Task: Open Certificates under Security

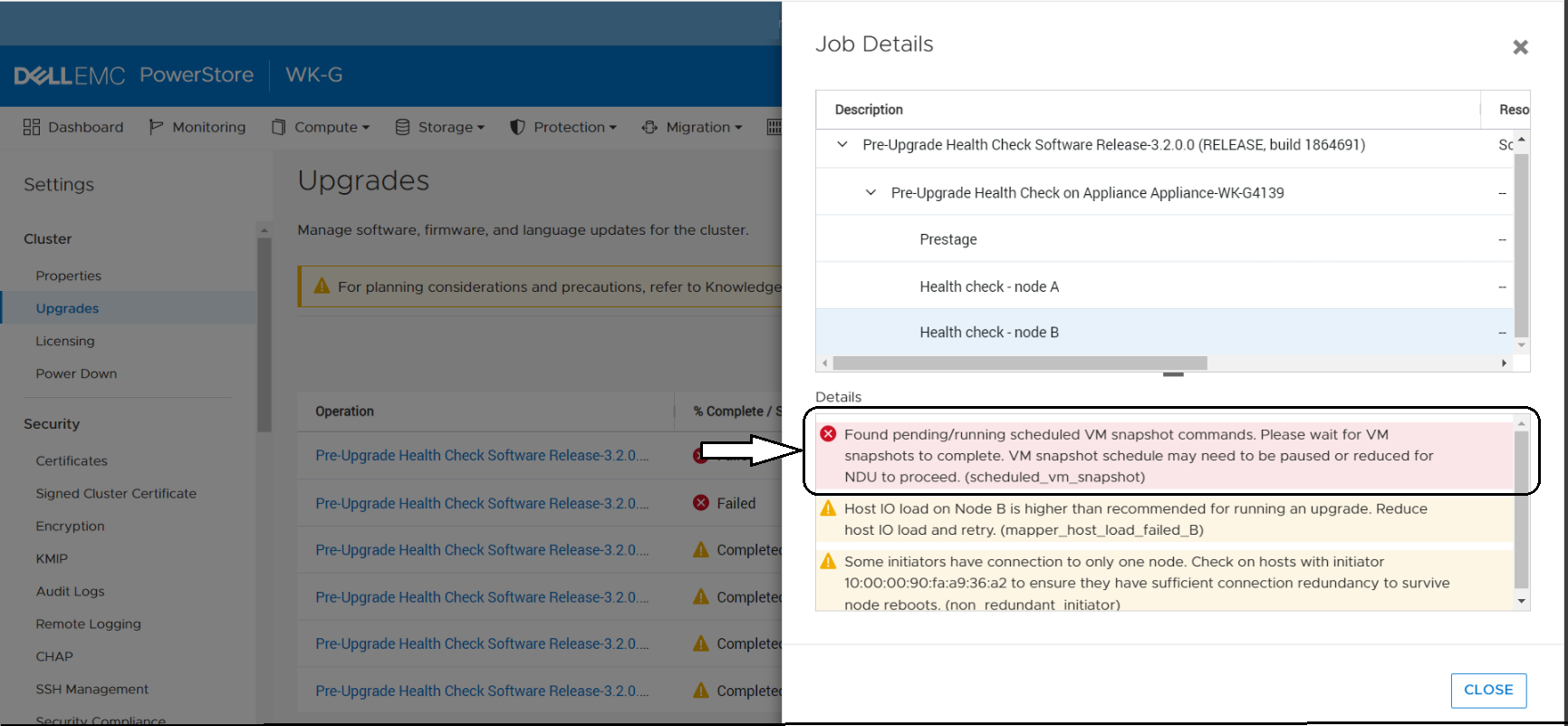Action: click(x=72, y=460)
